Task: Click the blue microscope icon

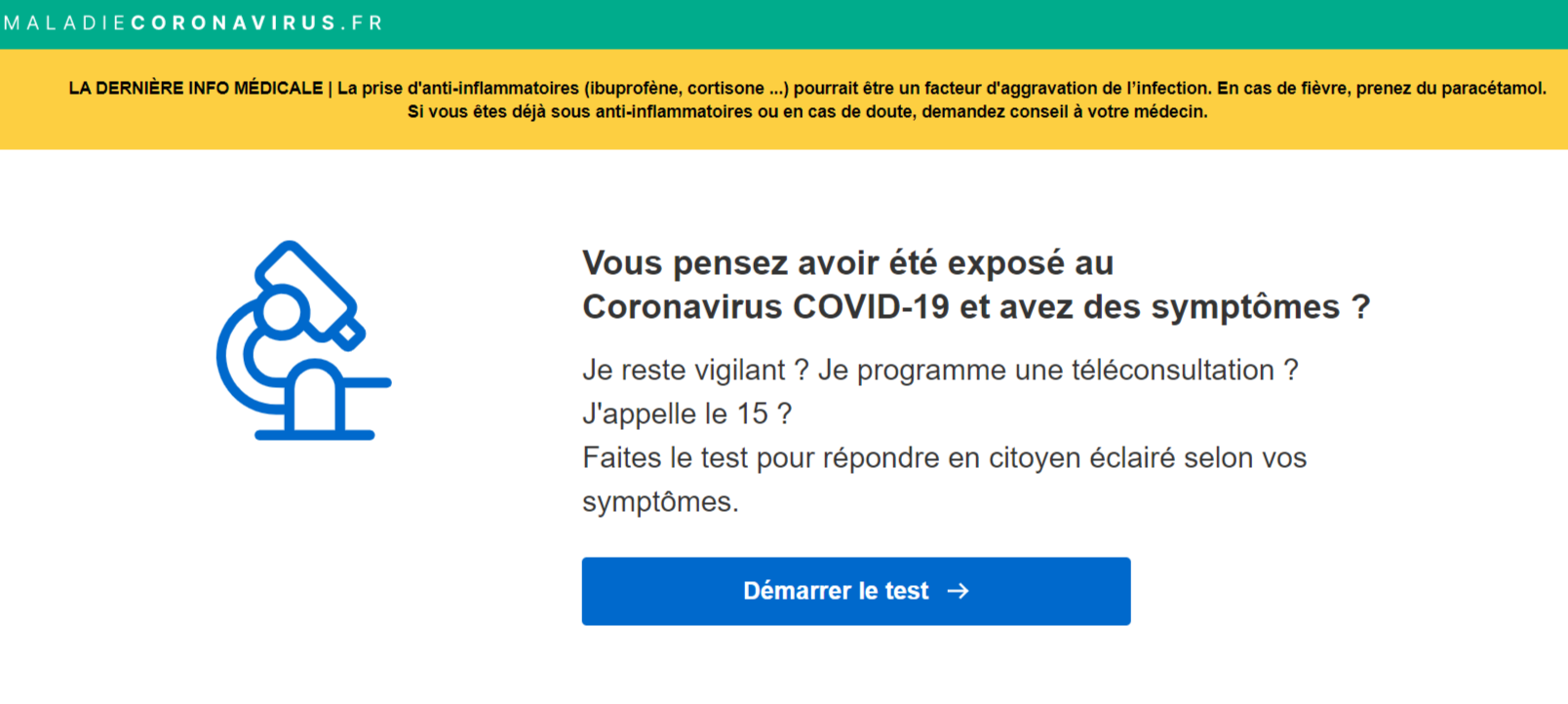Action: coord(302,336)
